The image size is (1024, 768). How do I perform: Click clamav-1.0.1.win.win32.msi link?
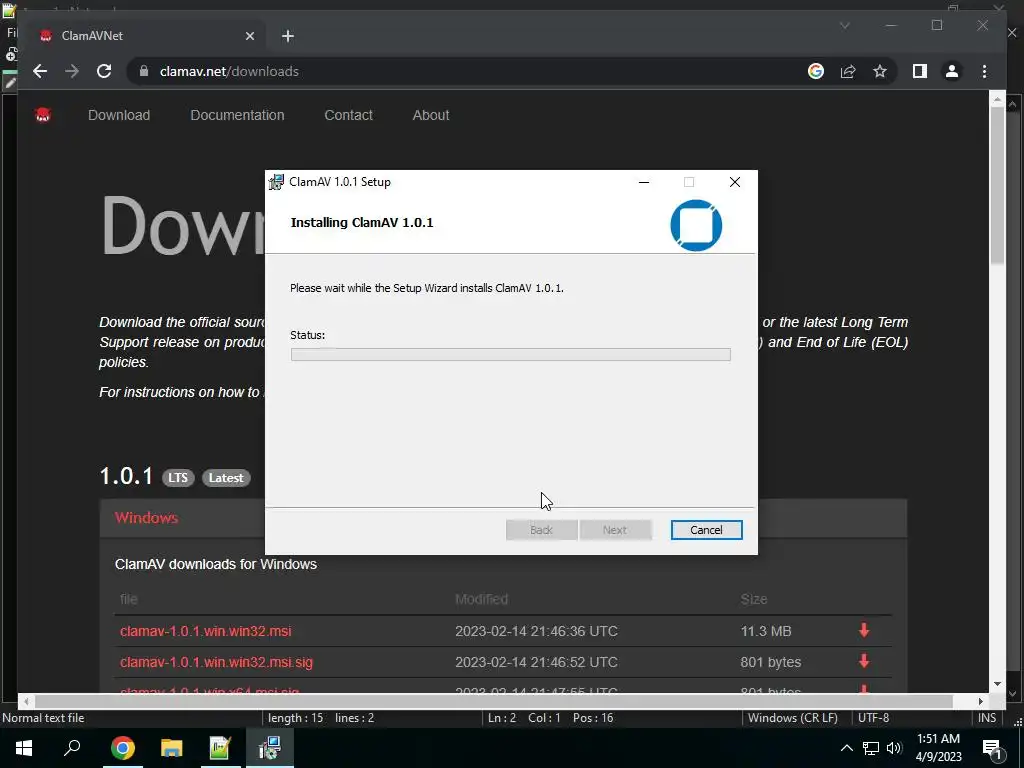(x=206, y=631)
